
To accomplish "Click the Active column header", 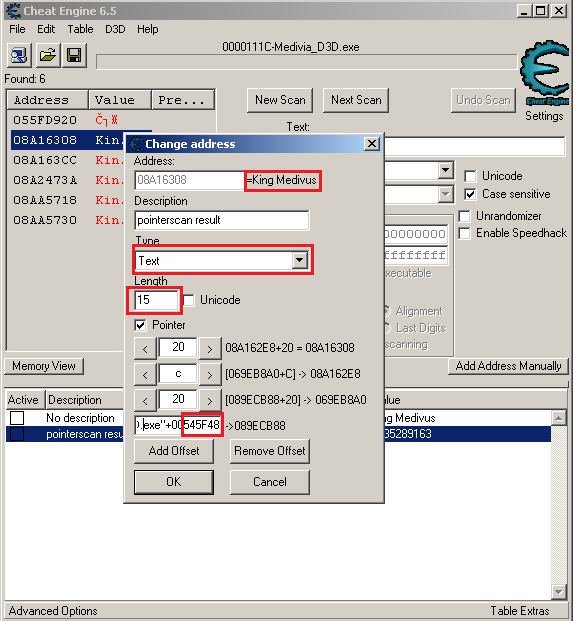I will tap(23, 400).
